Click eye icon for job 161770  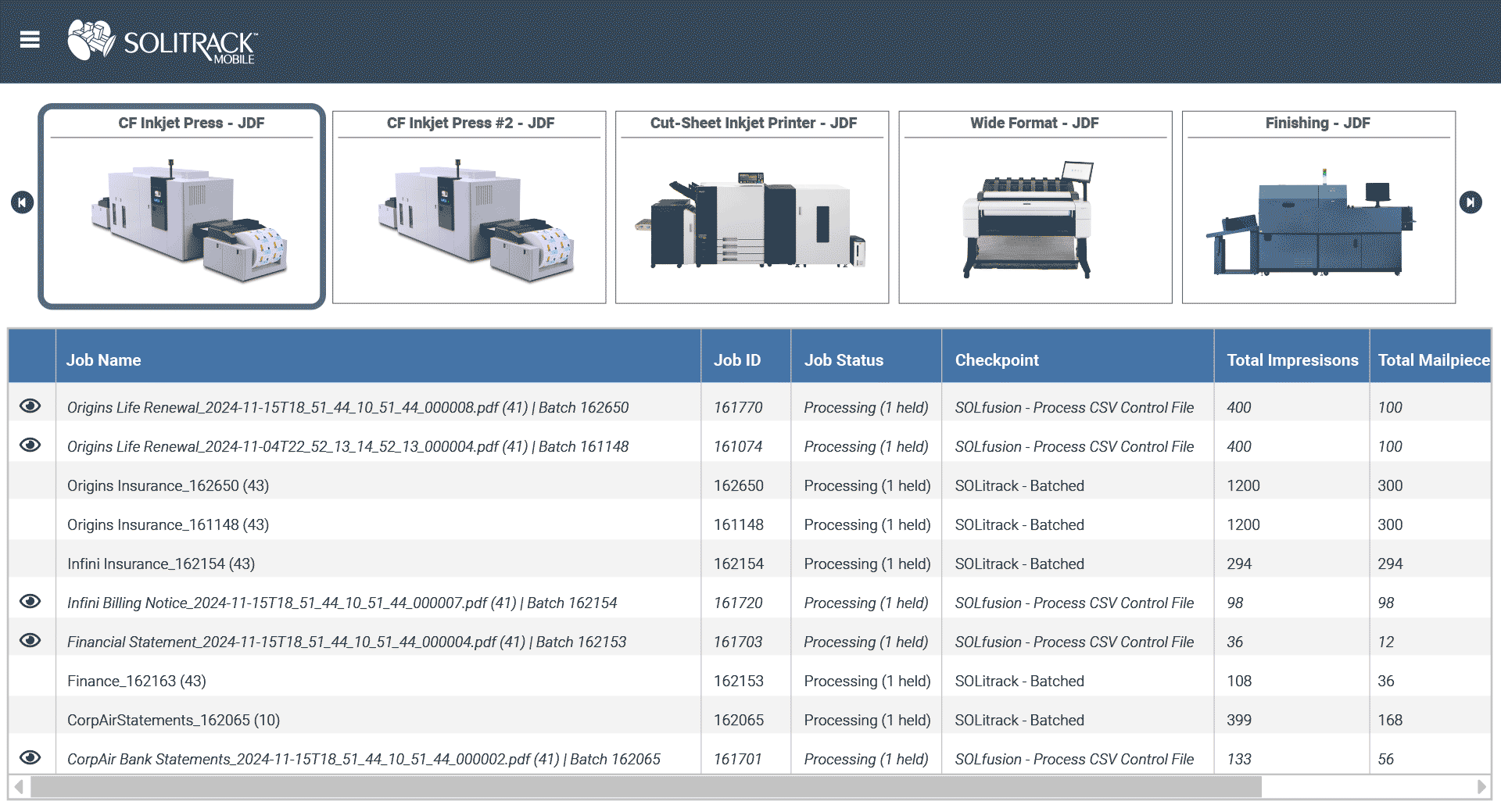(30, 406)
